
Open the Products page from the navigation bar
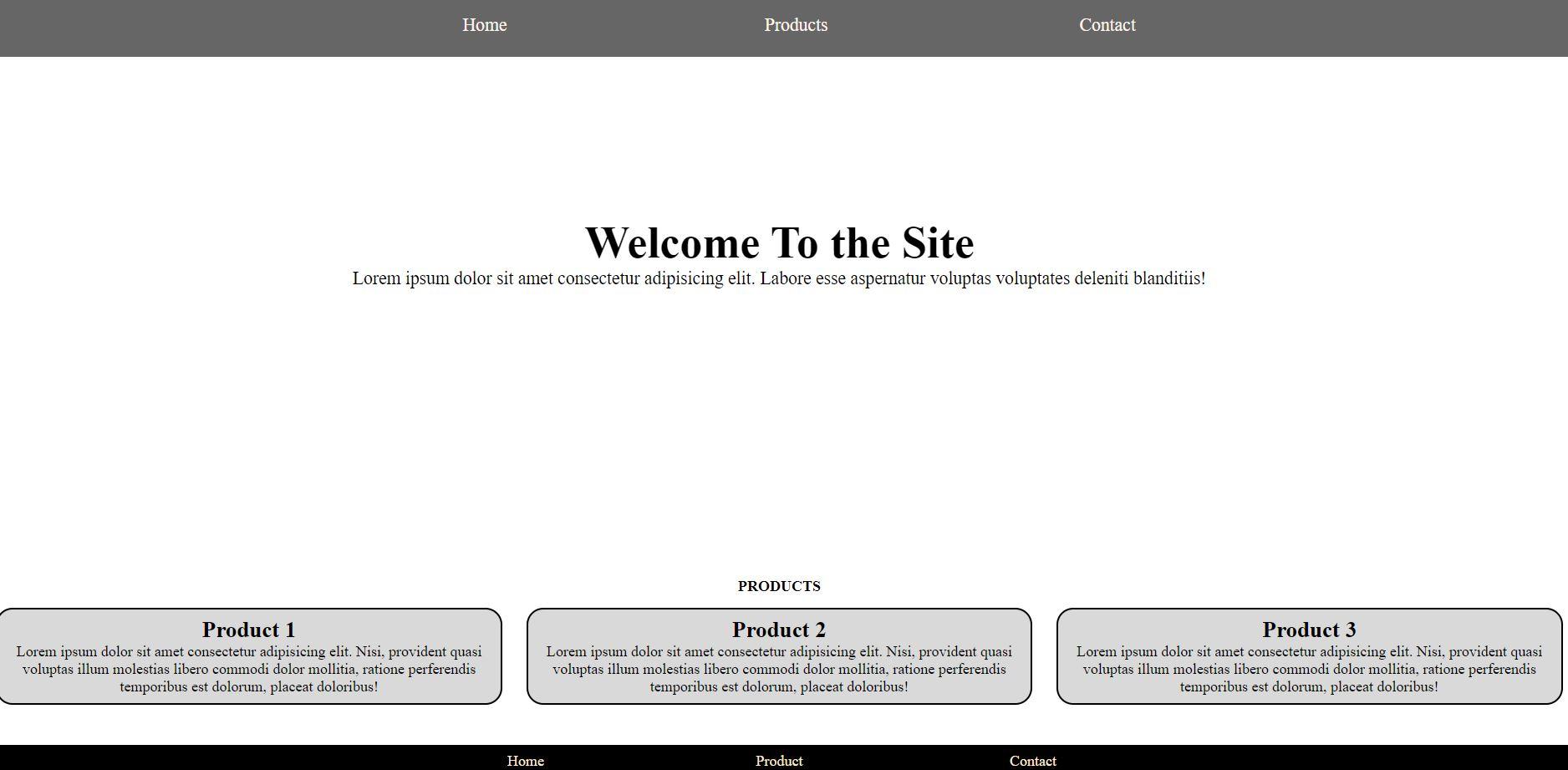(x=795, y=24)
